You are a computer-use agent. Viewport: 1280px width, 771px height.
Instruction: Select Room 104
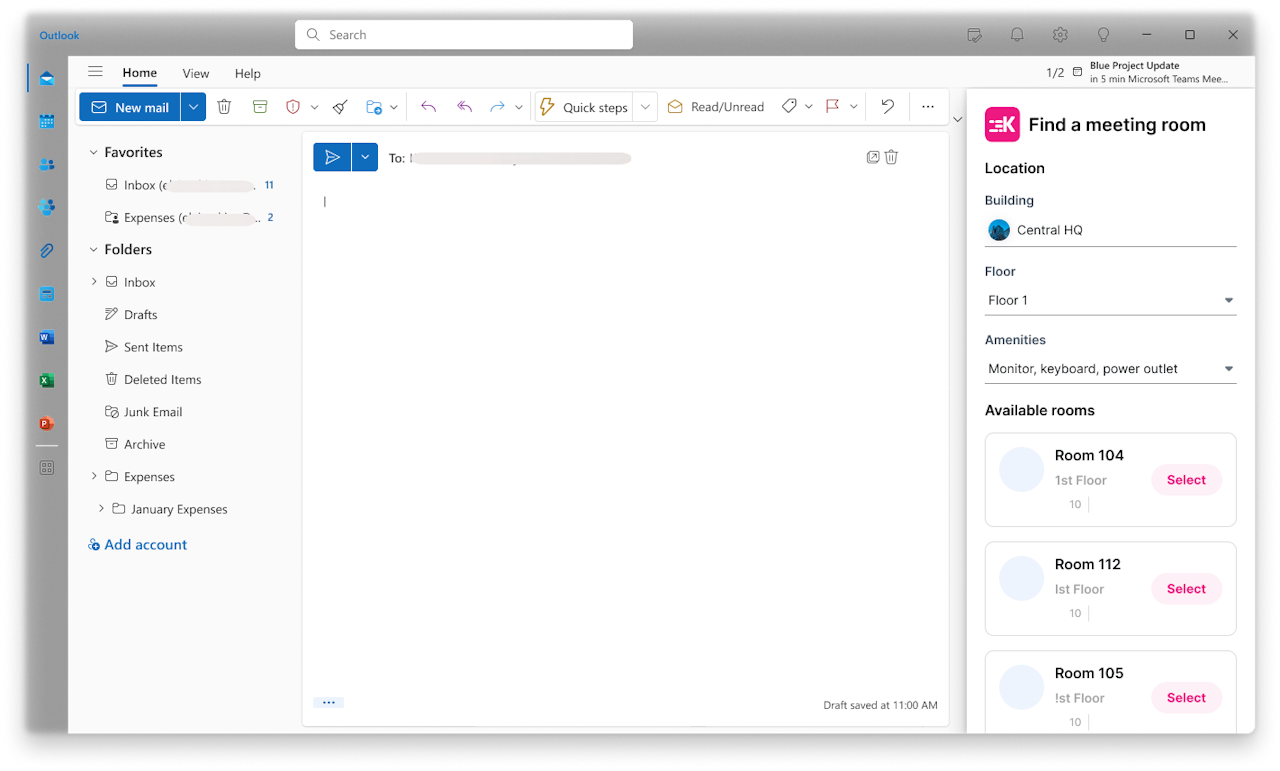tap(1186, 480)
